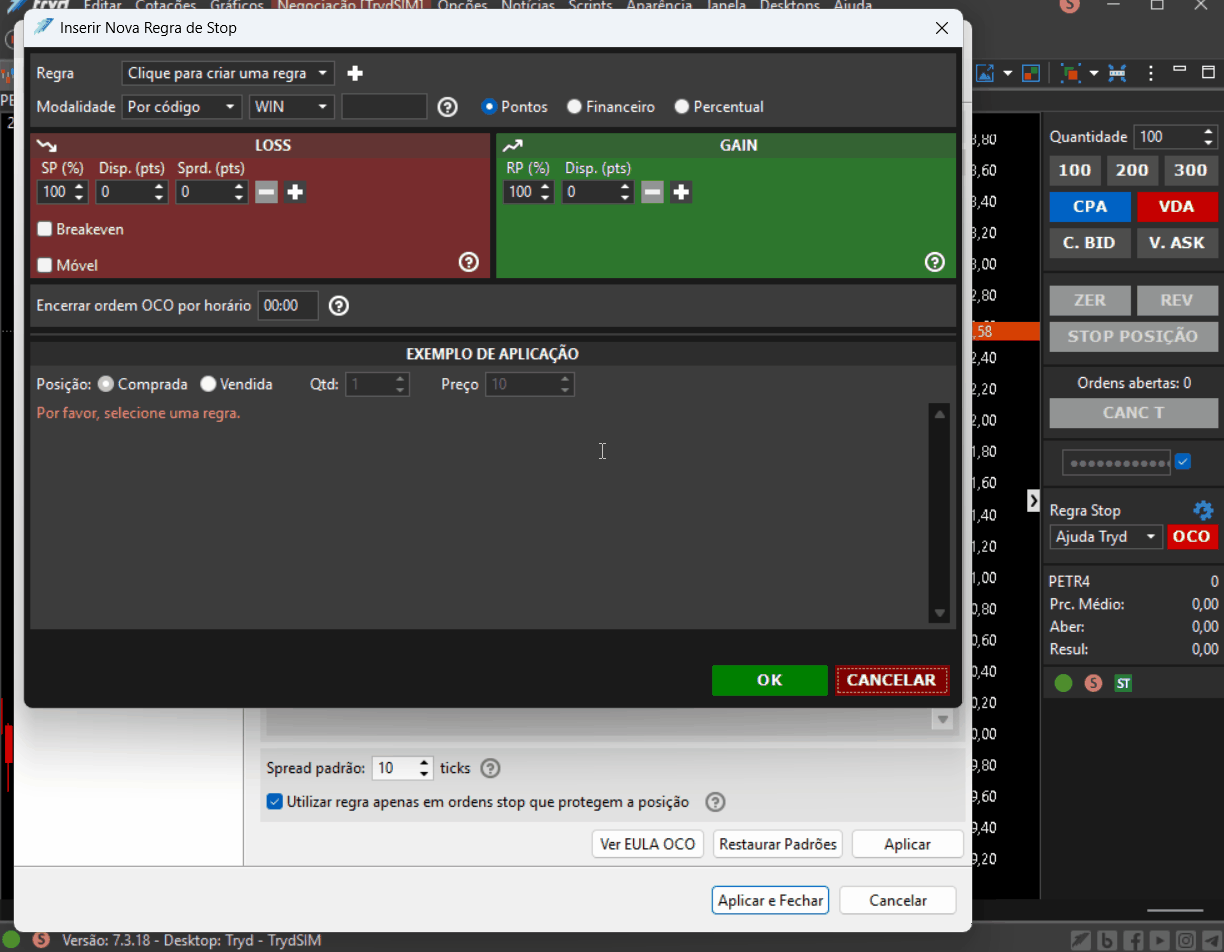This screenshot has width=1224, height=952.
Task: Open the Modalidade 'Por código' dropdown
Action: tap(181, 106)
